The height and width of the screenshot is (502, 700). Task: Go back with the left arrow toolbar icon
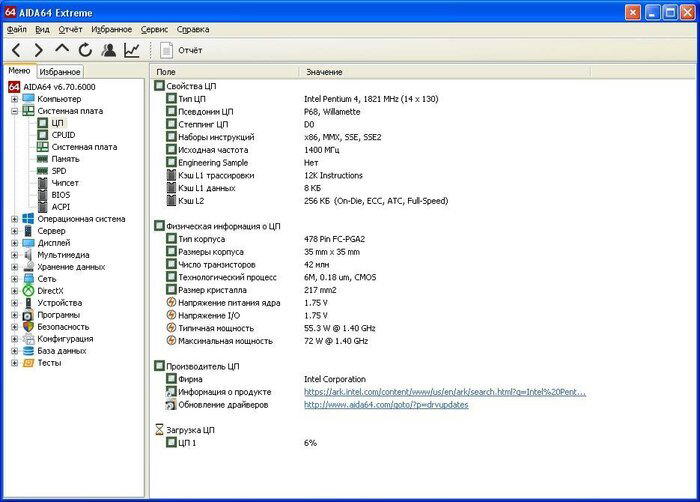click(x=16, y=50)
